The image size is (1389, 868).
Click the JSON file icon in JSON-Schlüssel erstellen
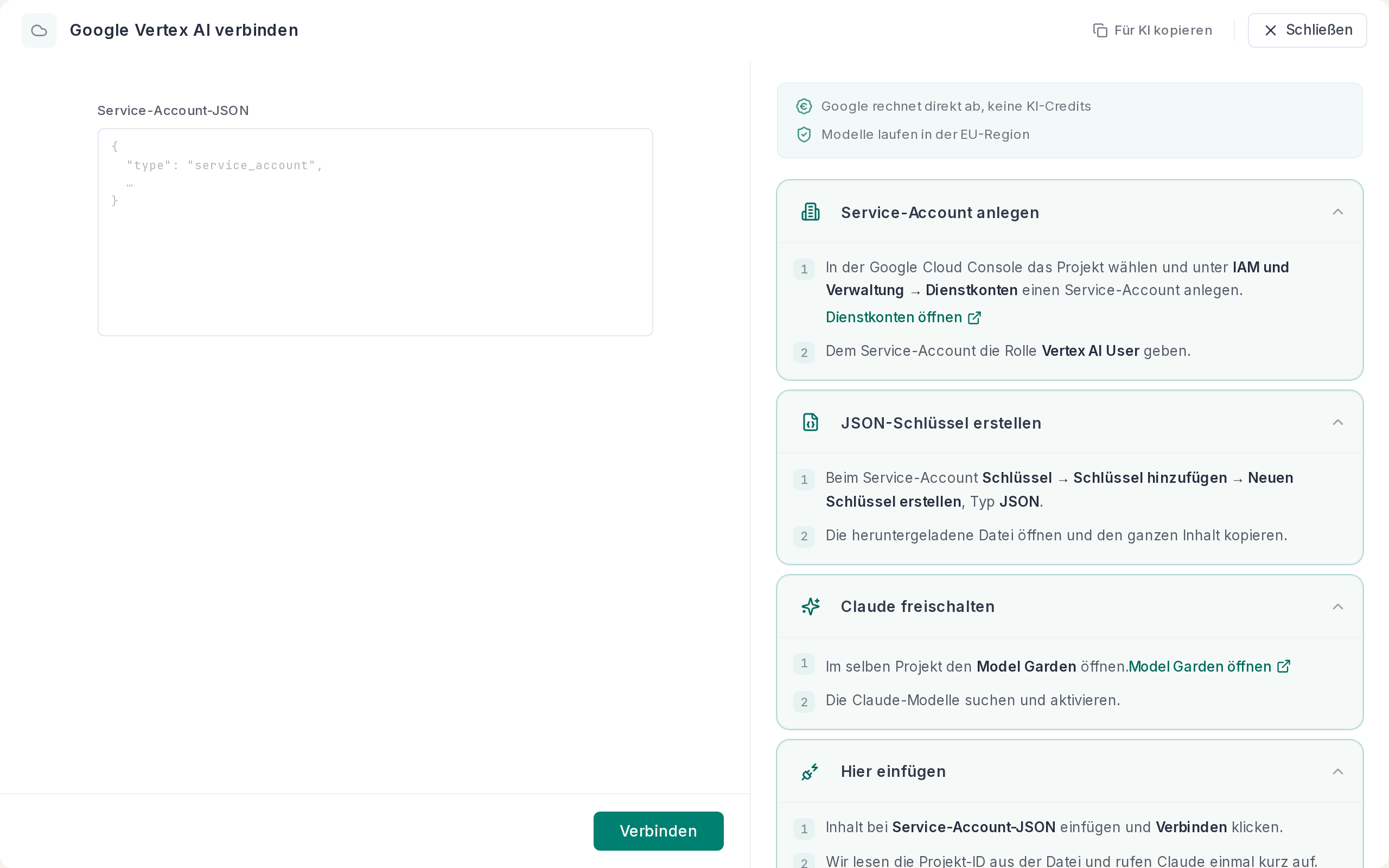point(811,423)
